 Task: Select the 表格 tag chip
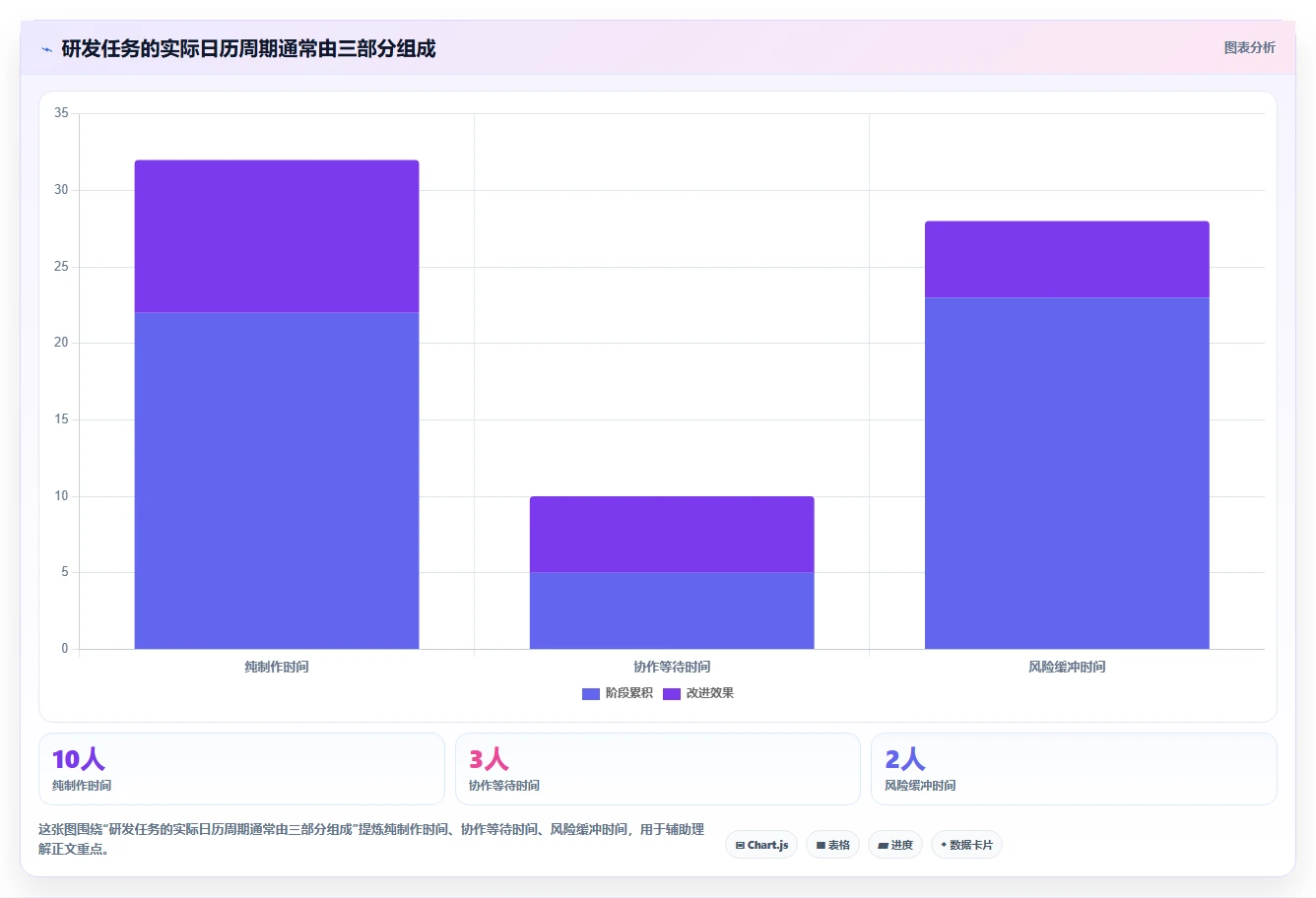tap(832, 845)
